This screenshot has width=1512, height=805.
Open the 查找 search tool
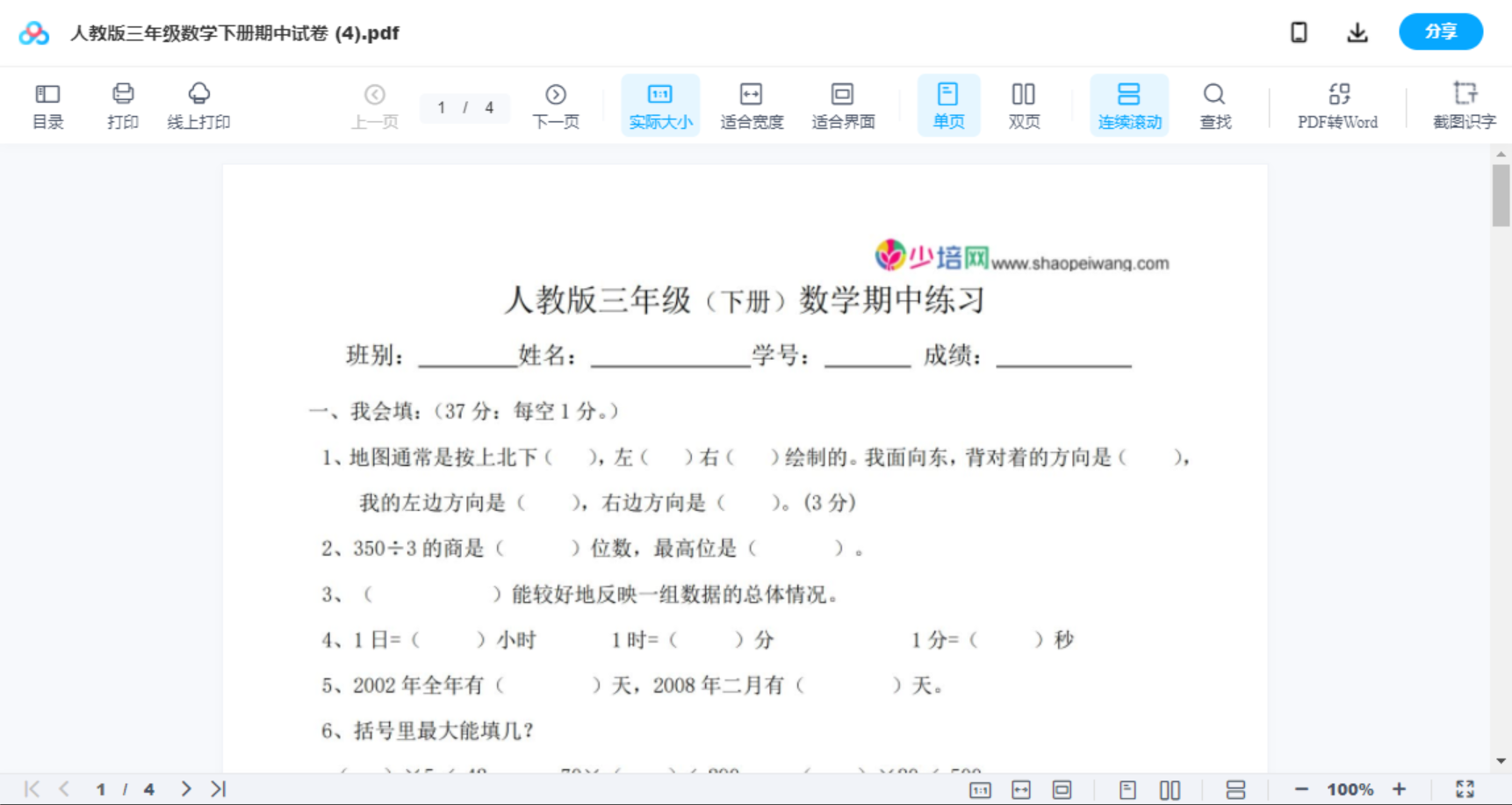pyautogui.click(x=1214, y=104)
